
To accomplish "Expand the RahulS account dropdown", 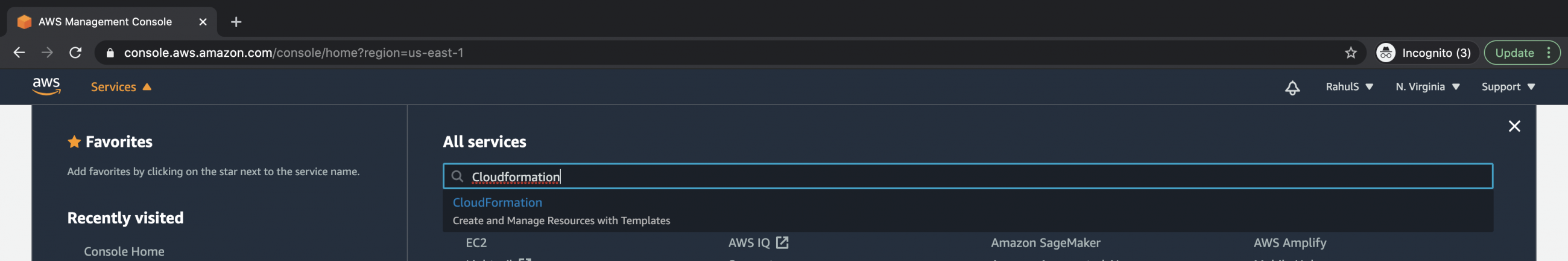I will point(1349,86).
